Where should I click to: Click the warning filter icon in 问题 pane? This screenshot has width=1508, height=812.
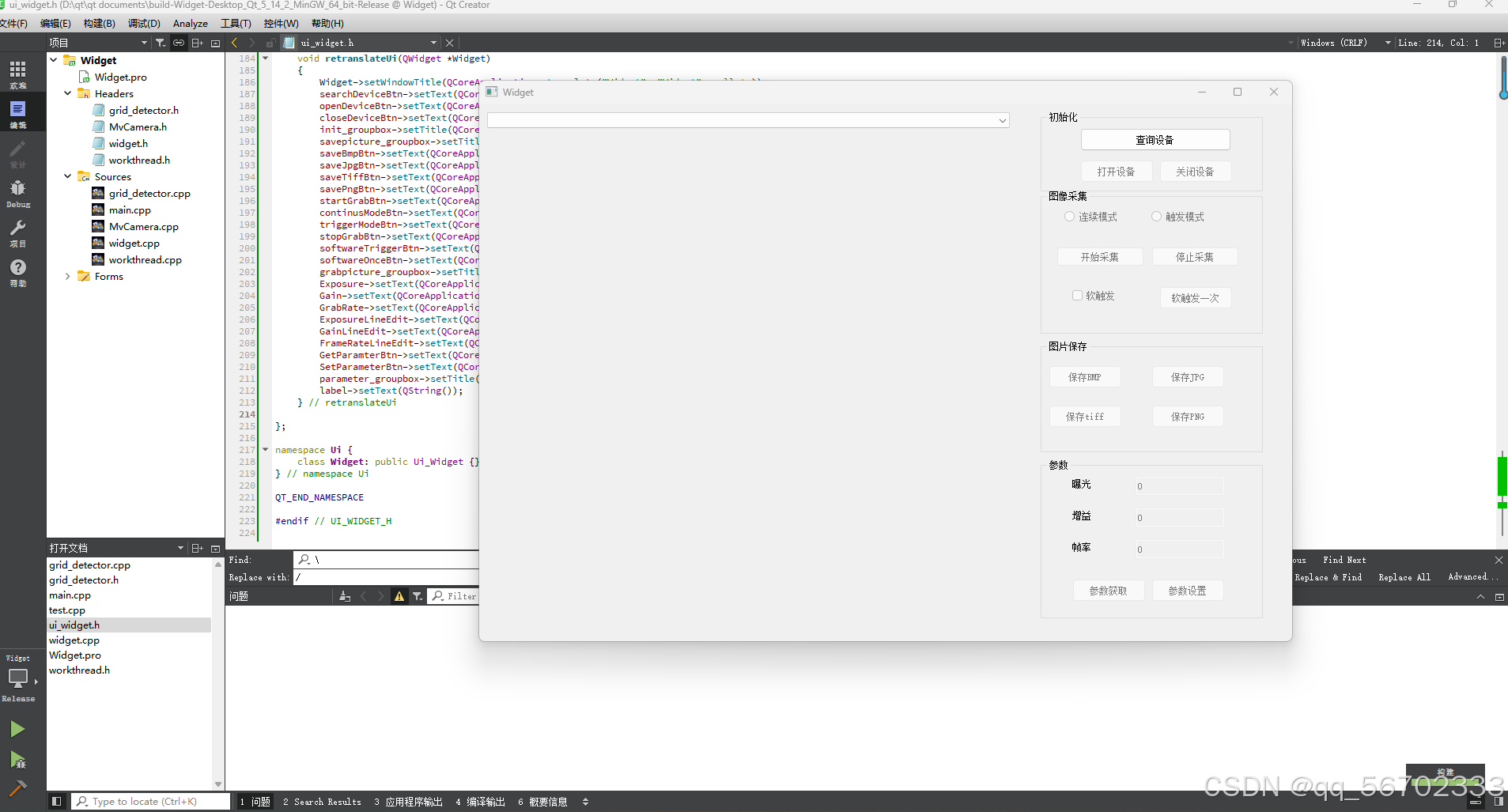399,595
